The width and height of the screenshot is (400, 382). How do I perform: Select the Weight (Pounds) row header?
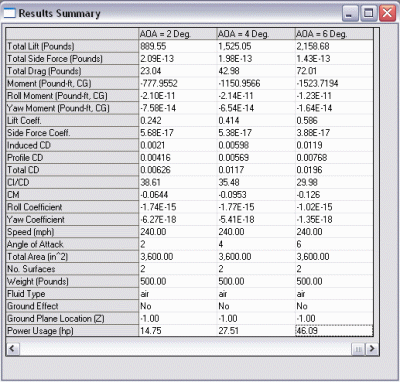72,281
